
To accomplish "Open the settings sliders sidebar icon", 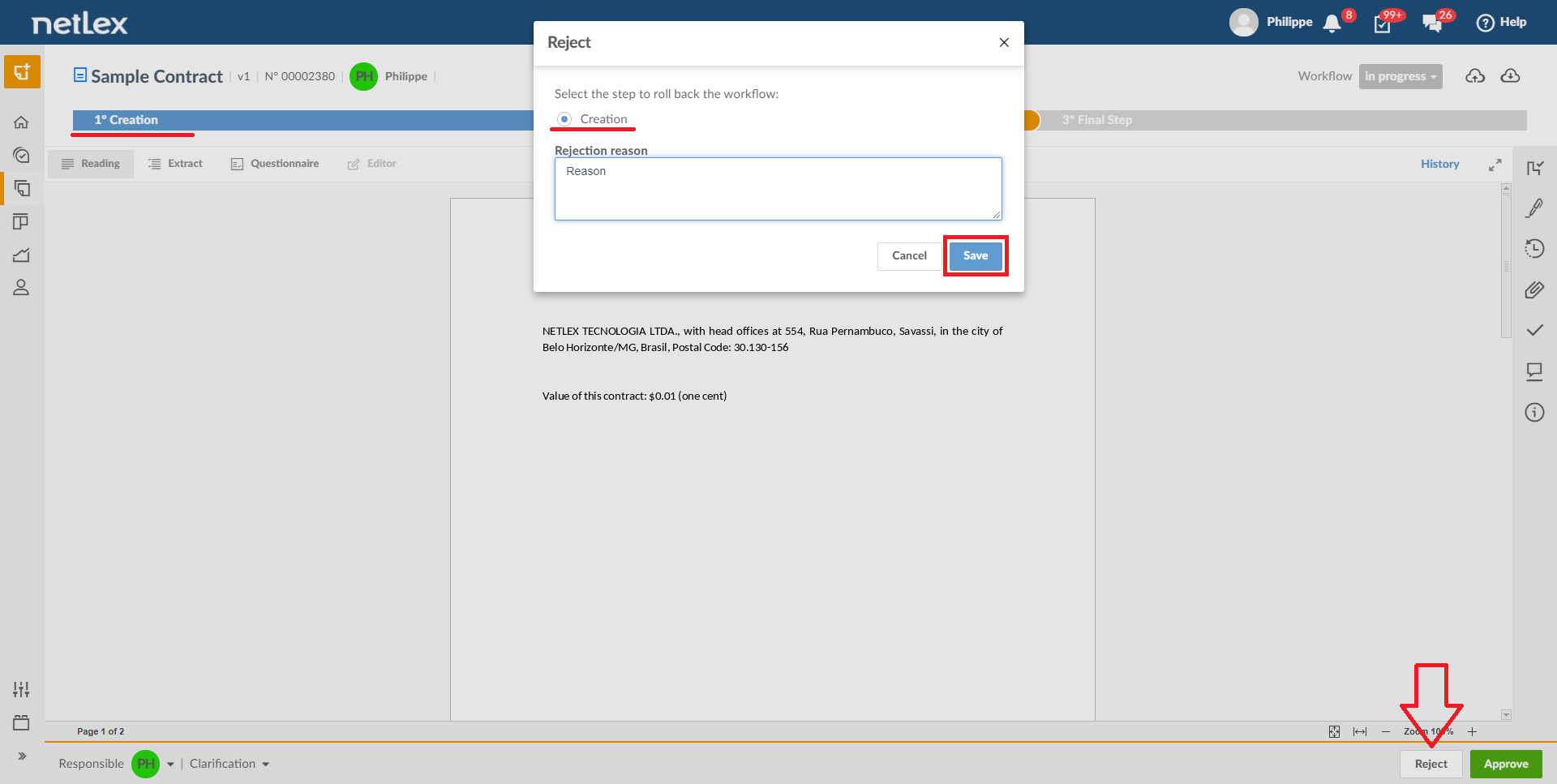I will point(21,689).
